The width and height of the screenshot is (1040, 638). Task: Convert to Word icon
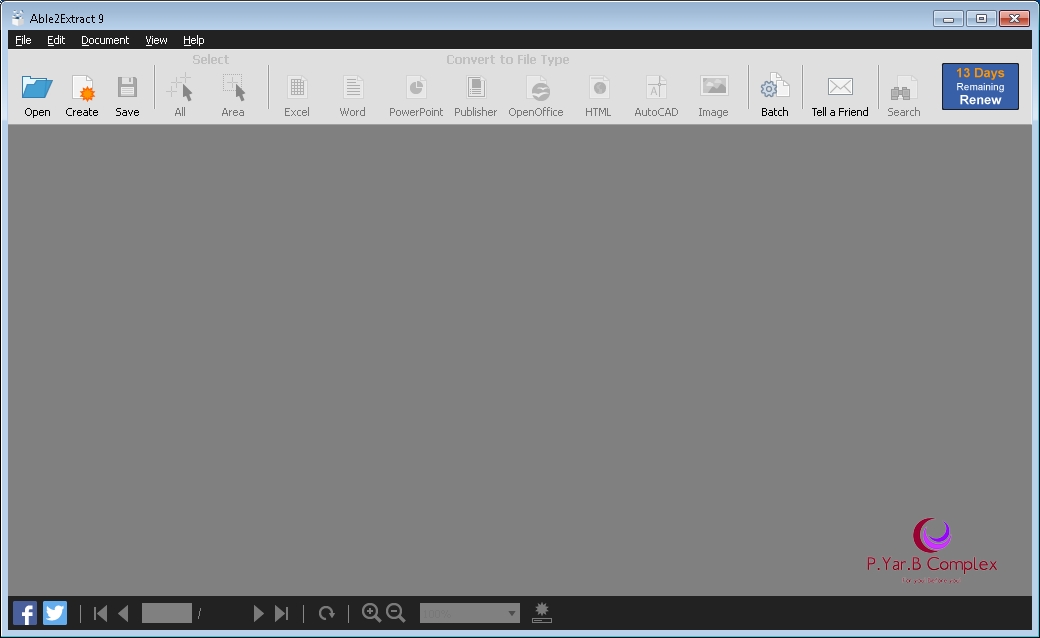[x=352, y=88]
